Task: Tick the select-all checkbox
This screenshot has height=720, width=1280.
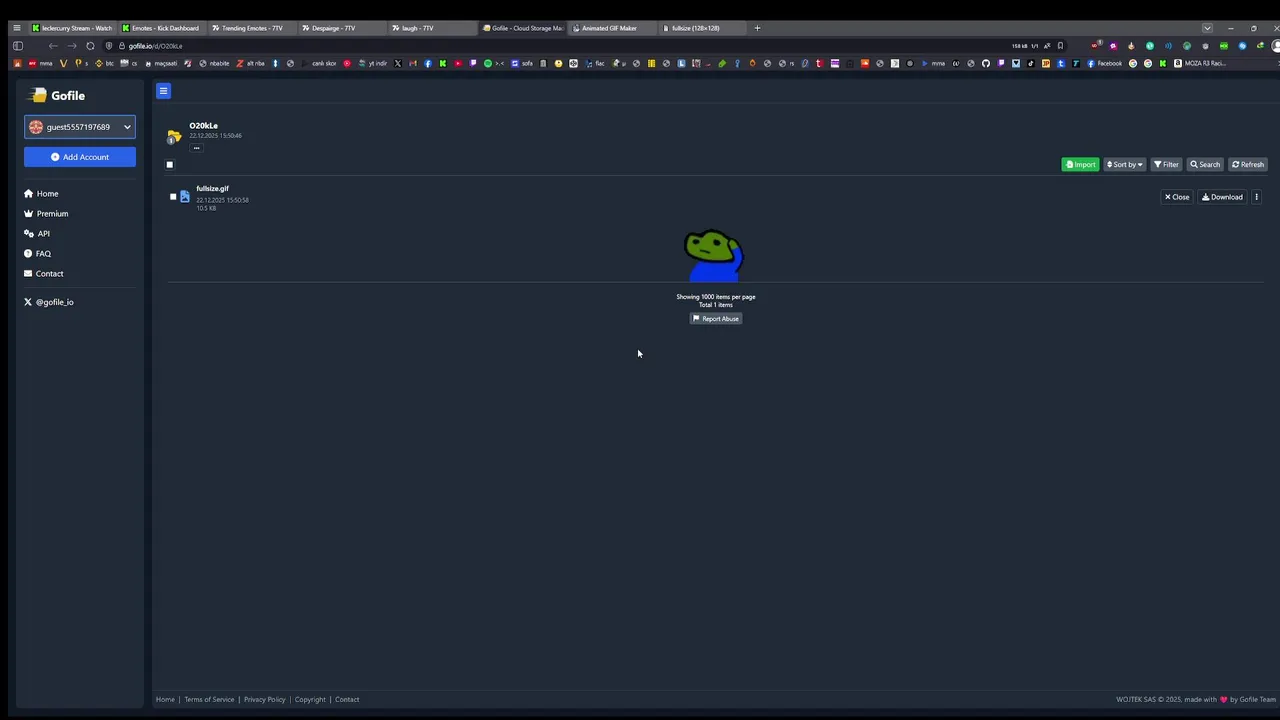Action: point(170,165)
